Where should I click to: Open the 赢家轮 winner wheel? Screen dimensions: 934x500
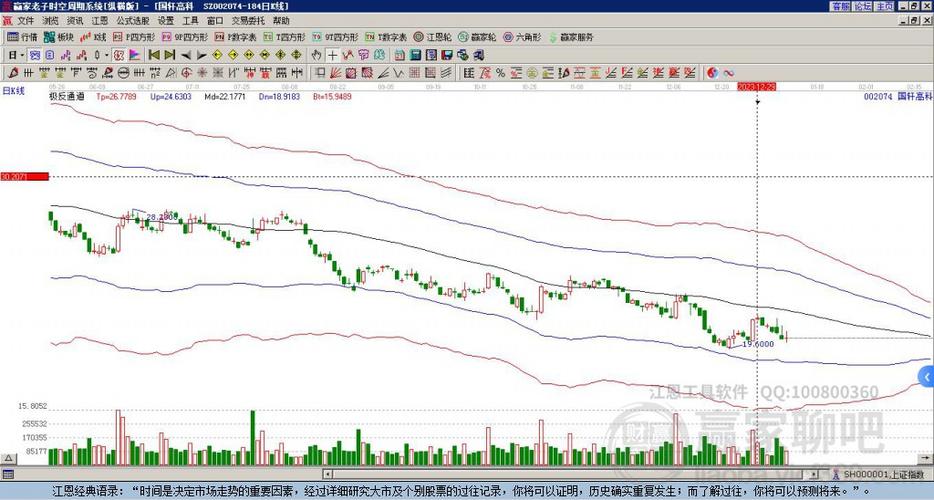[x=477, y=37]
